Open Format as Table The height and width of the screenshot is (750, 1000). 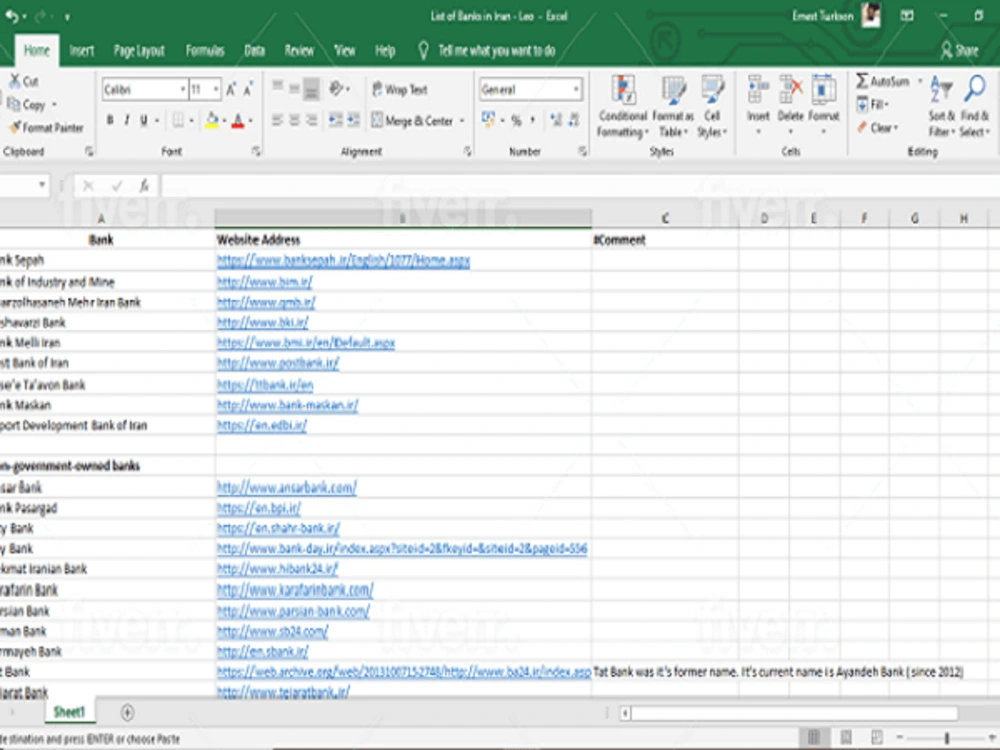(x=673, y=106)
